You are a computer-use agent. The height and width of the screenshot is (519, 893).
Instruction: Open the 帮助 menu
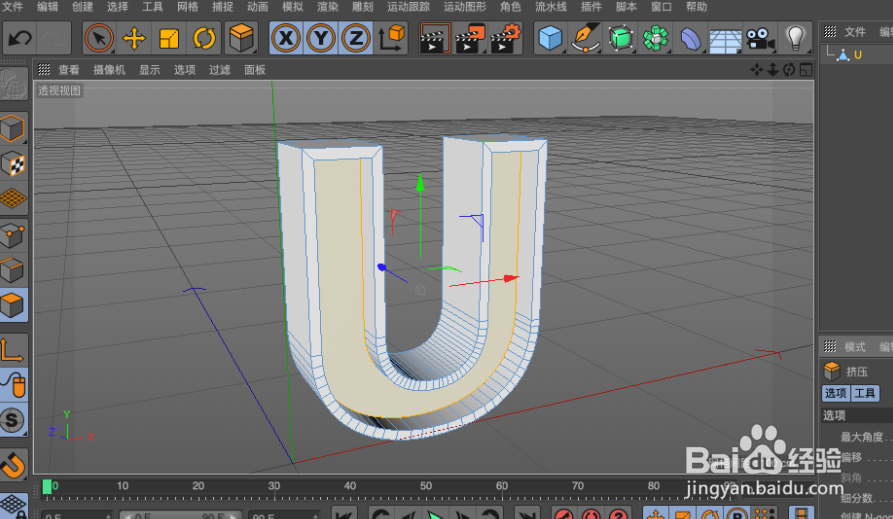pyautogui.click(x=696, y=7)
